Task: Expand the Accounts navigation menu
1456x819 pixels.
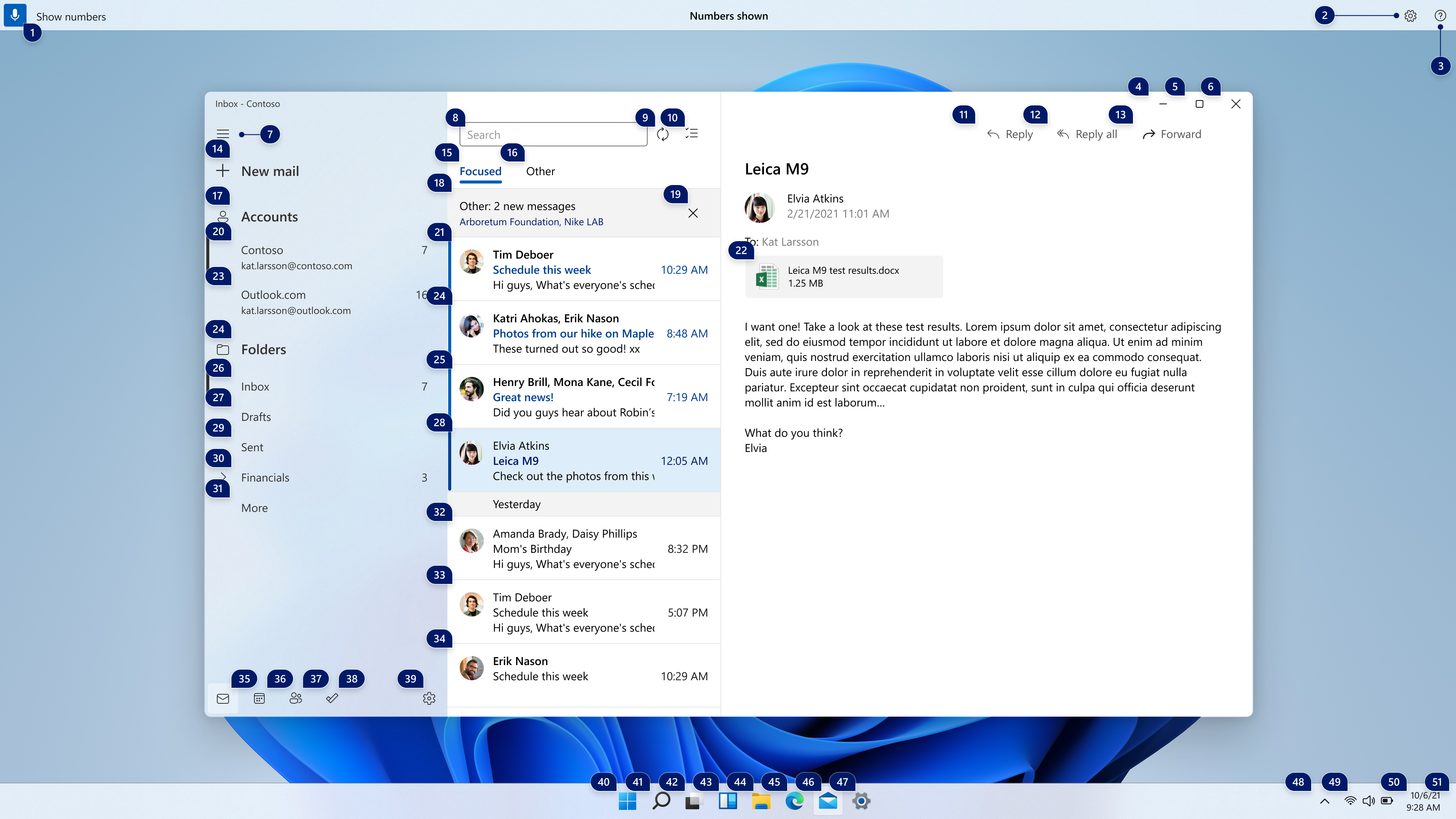Action: [269, 216]
